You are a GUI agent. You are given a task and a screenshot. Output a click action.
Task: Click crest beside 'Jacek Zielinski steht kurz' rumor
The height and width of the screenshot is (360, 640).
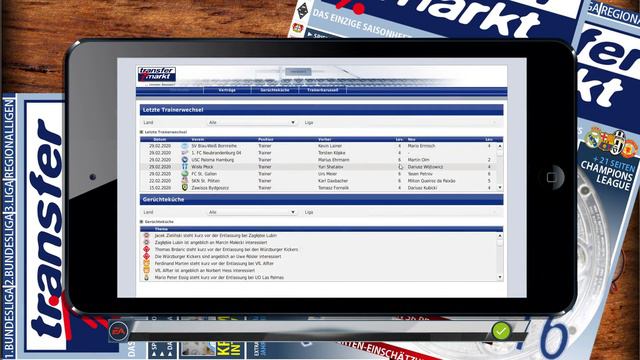(x=147, y=236)
